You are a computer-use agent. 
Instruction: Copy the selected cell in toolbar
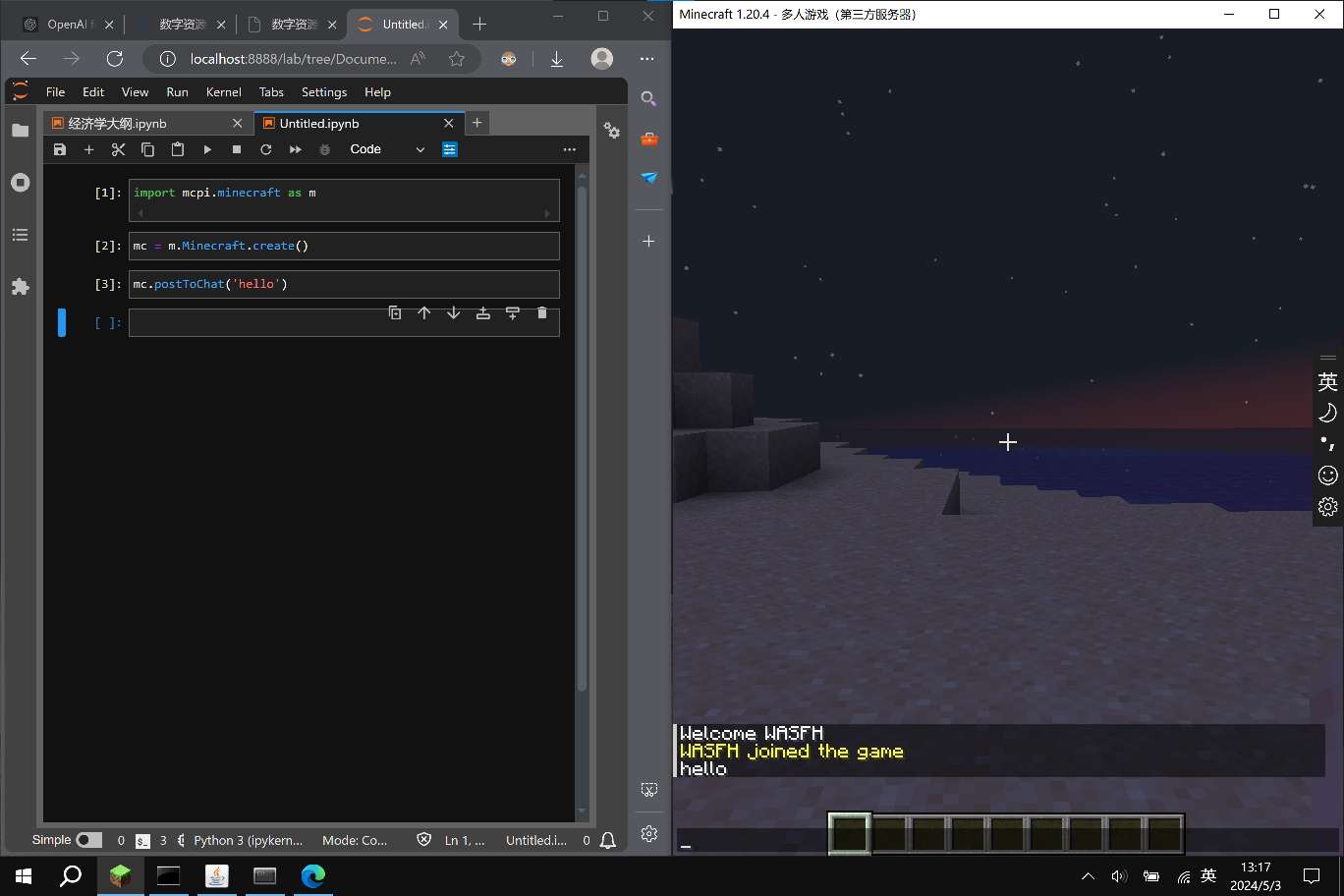point(147,149)
